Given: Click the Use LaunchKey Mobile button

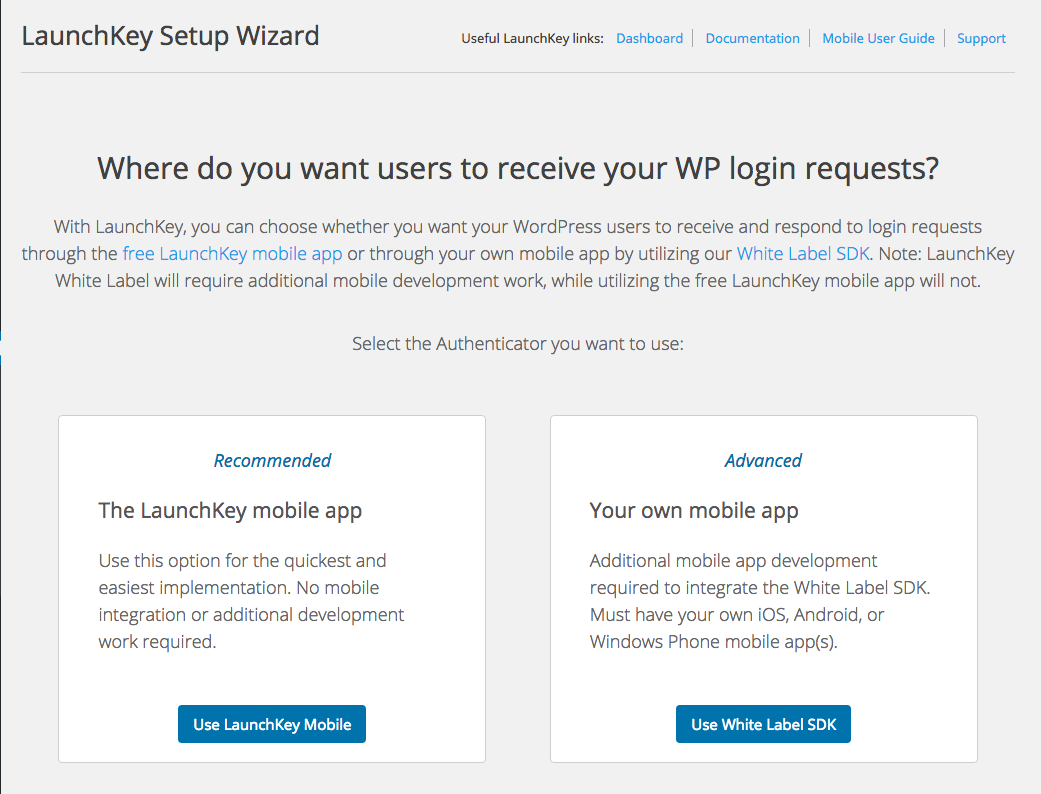Looking at the screenshot, I should click(272, 724).
